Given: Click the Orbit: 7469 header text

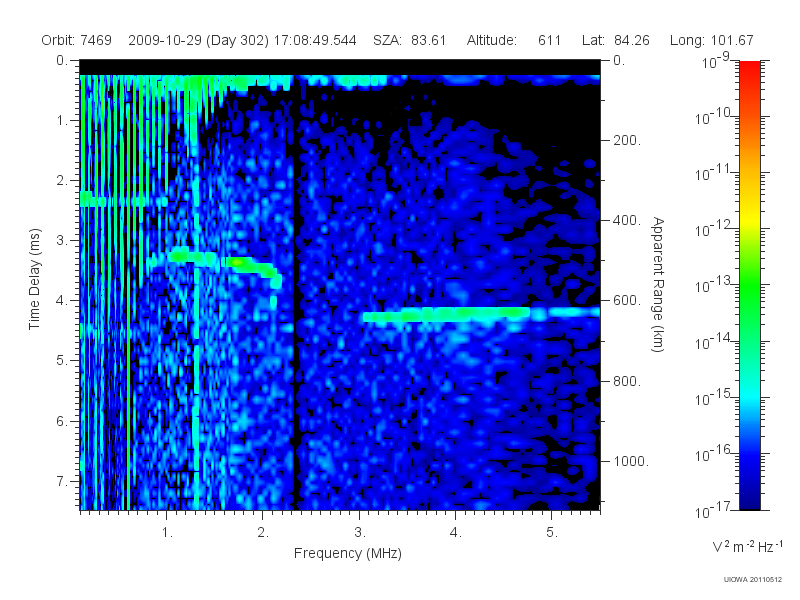Looking at the screenshot, I should 77,40.
